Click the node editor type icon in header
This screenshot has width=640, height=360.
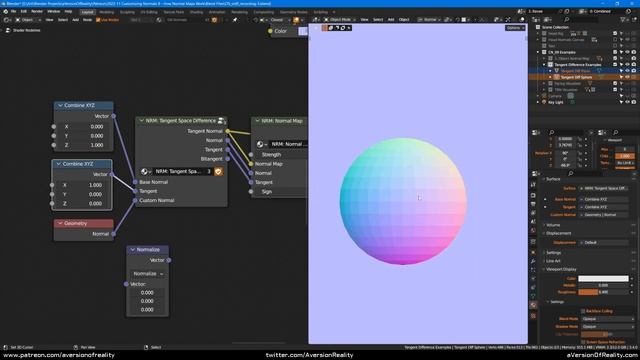(7, 20)
